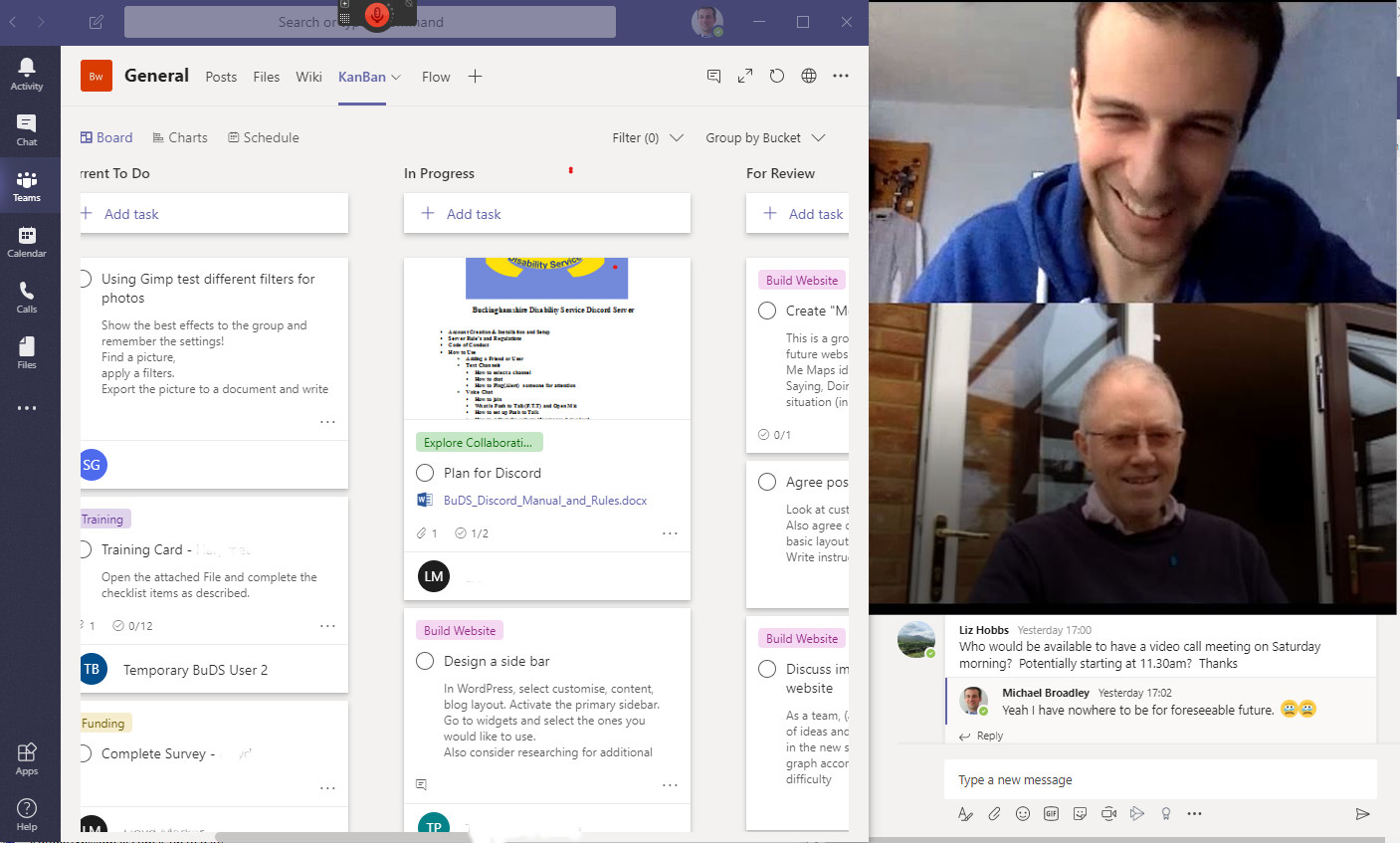1400x843 pixels.
Task: Open more options on Training Card
Action: 327,626
